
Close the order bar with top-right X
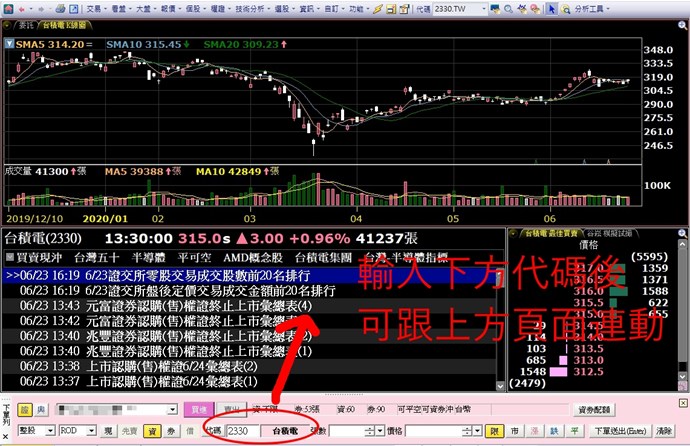tap(683, 403)
